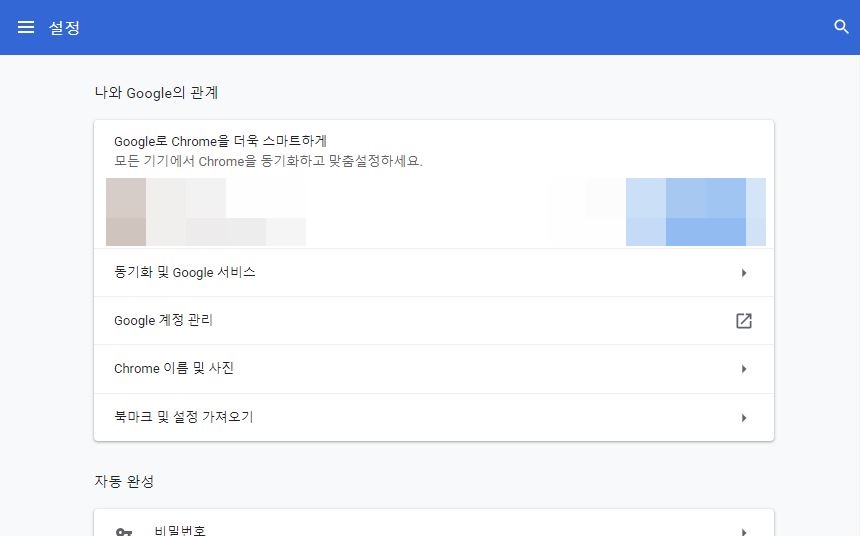Image resolution: width=860 pixels, height=536 pixels.
Task: Expand arrow for Chrome 이름 및 사진
Action: 744,369
